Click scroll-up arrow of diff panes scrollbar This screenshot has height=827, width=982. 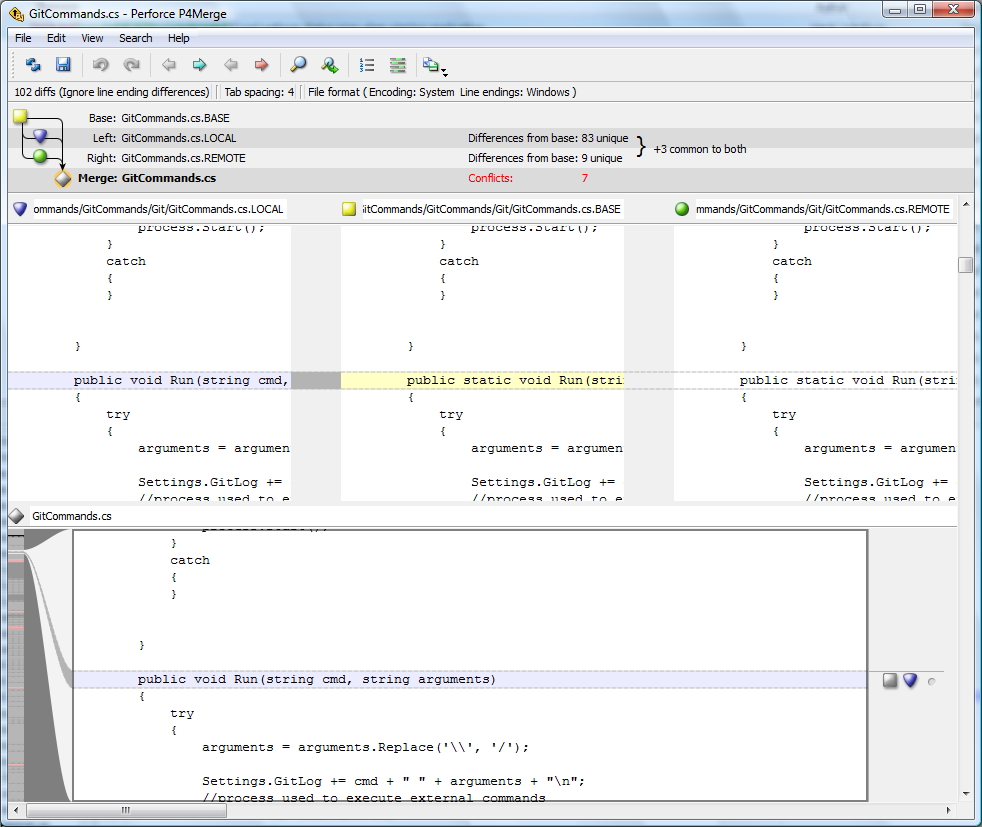click(x=965, y=205)
